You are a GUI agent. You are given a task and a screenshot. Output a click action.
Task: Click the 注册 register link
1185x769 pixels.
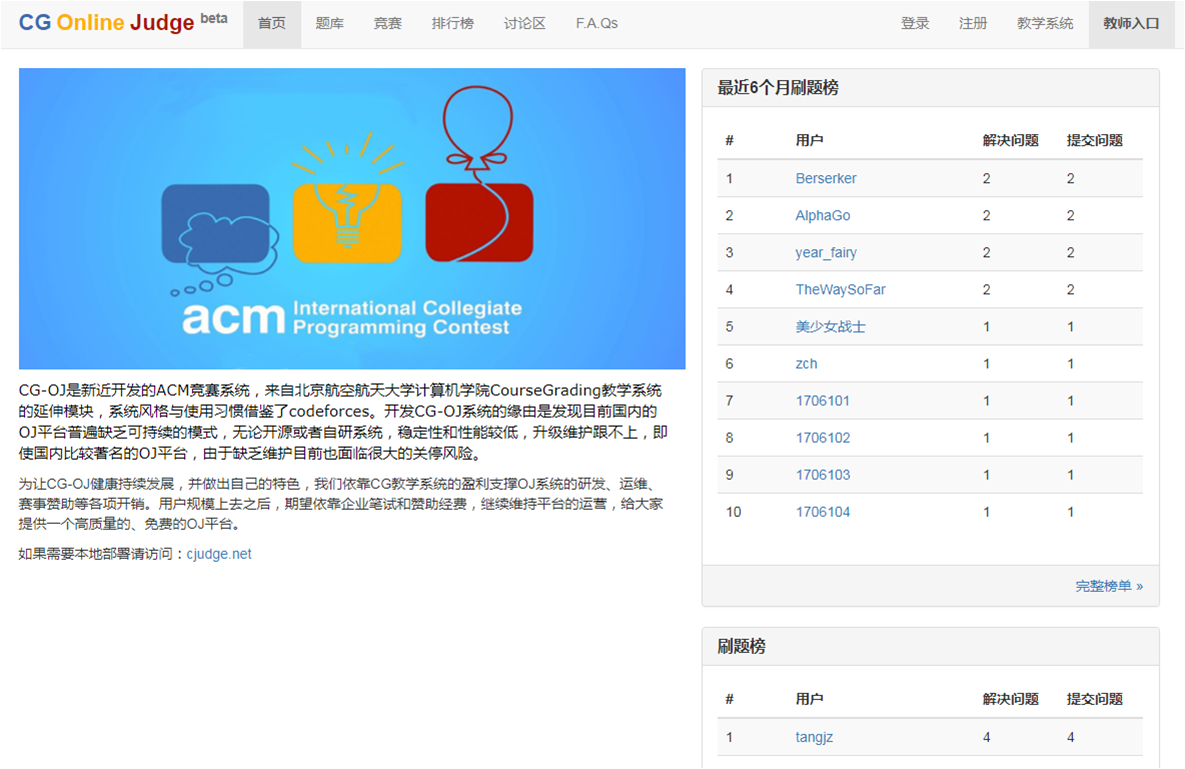[973, 24]
